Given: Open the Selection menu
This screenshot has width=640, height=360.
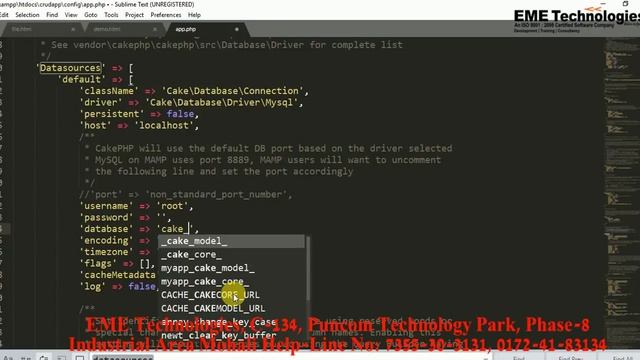Looking at the screenshot, I should point(27,15).
